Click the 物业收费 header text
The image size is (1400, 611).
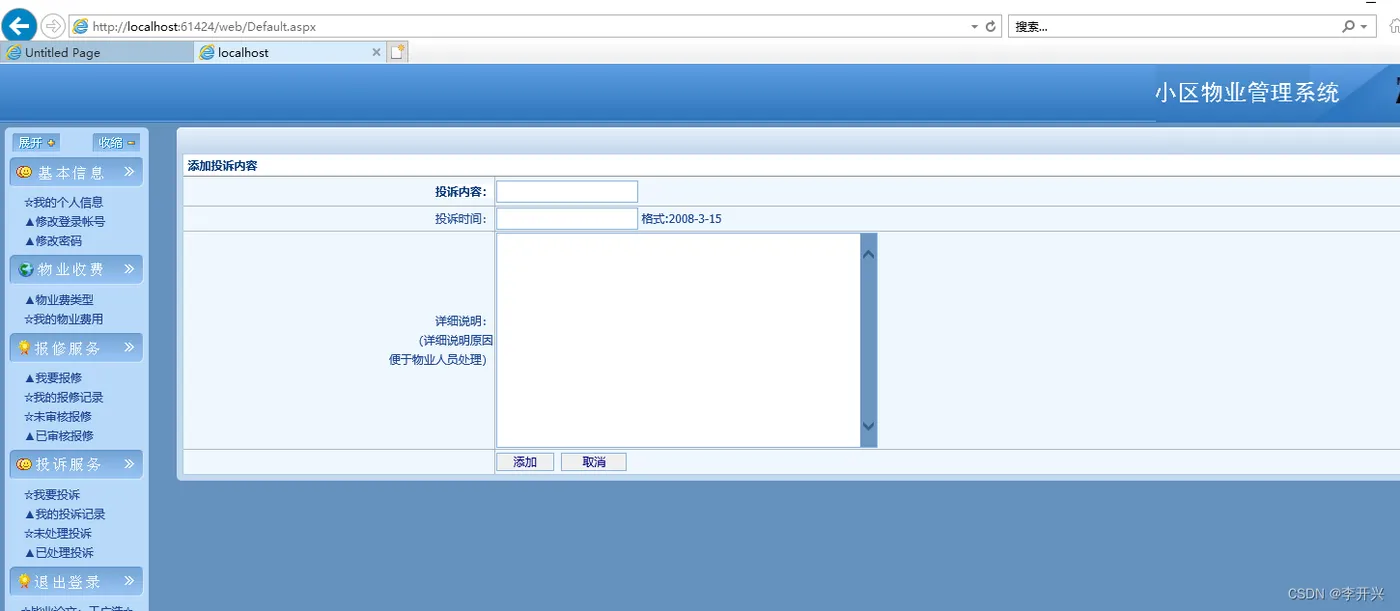coord(71,270)
